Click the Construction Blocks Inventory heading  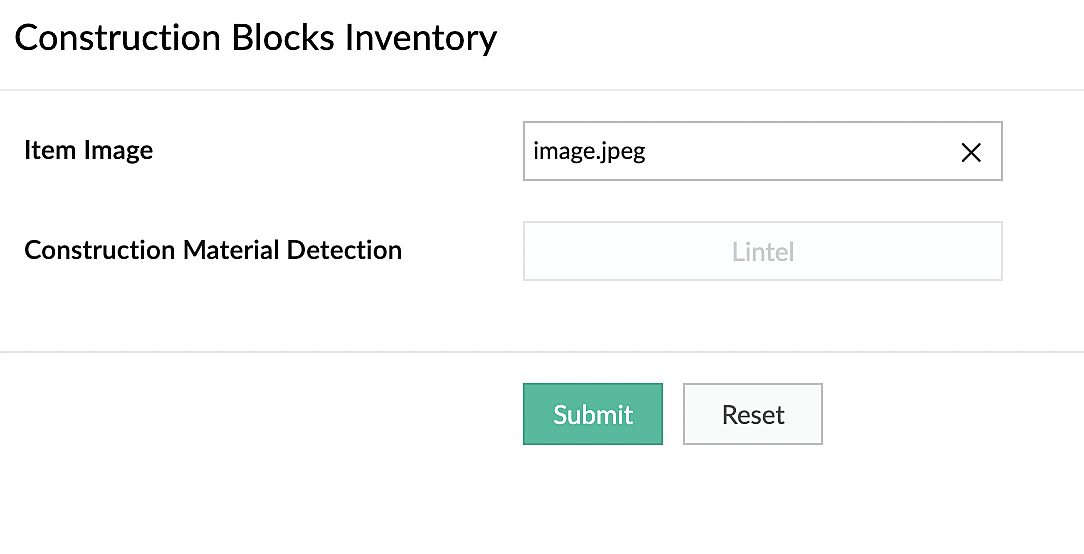(255, 38)
